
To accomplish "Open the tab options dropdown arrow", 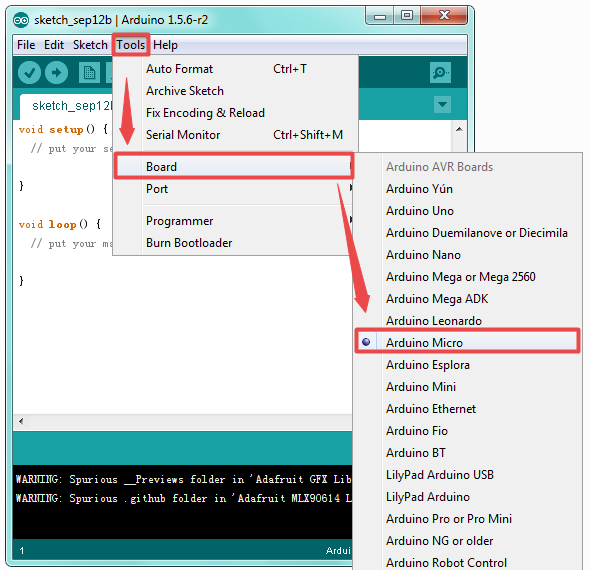I will click(442, 104).
